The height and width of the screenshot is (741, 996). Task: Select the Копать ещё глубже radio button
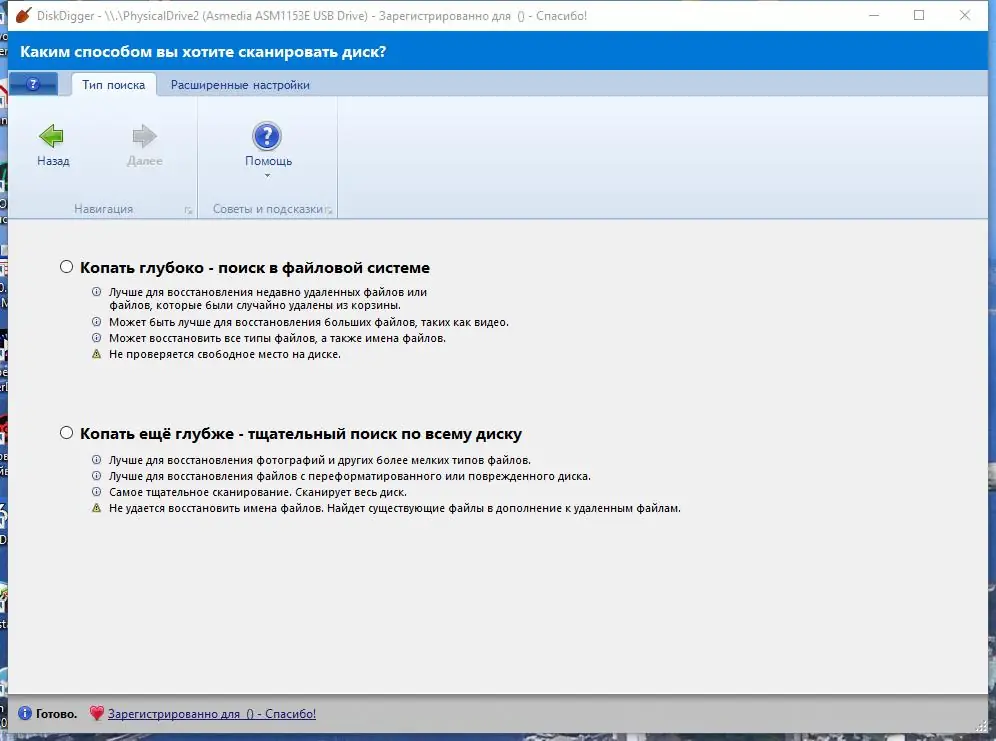(66, 432)
